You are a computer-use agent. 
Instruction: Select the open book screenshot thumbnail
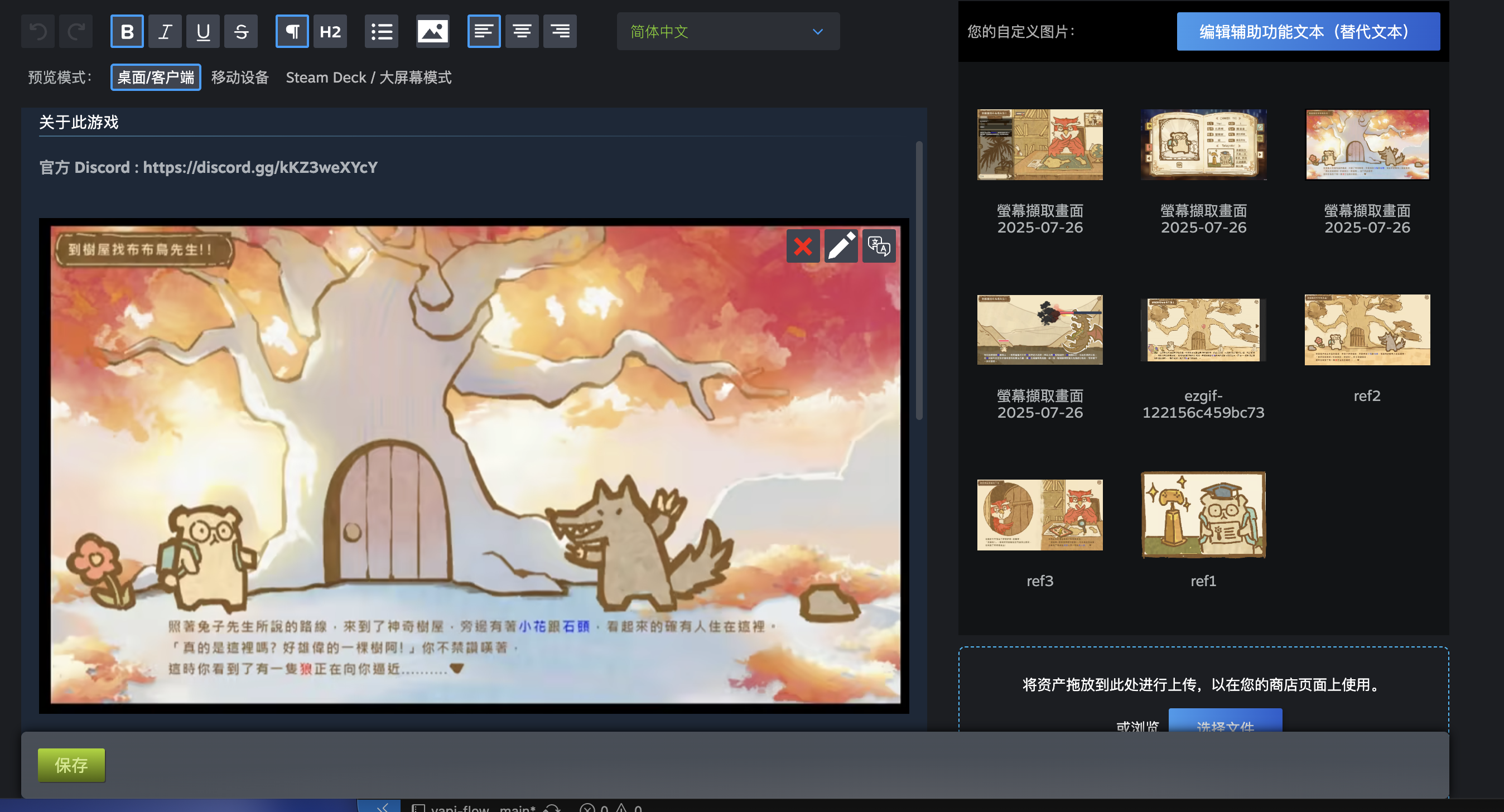pyautogui.click(x=1203, y=144)
